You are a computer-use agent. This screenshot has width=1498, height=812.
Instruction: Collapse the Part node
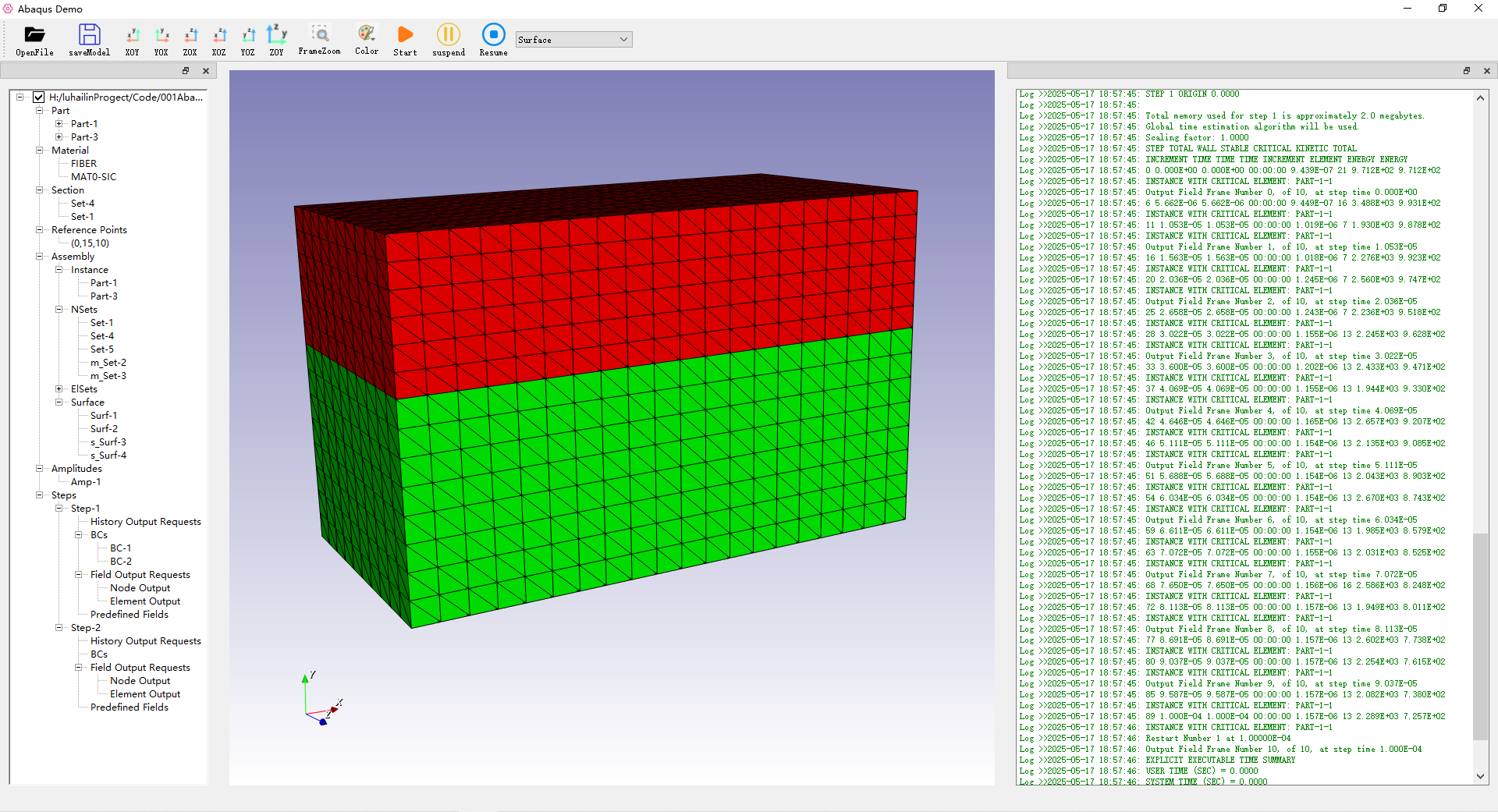pos(39,111)
